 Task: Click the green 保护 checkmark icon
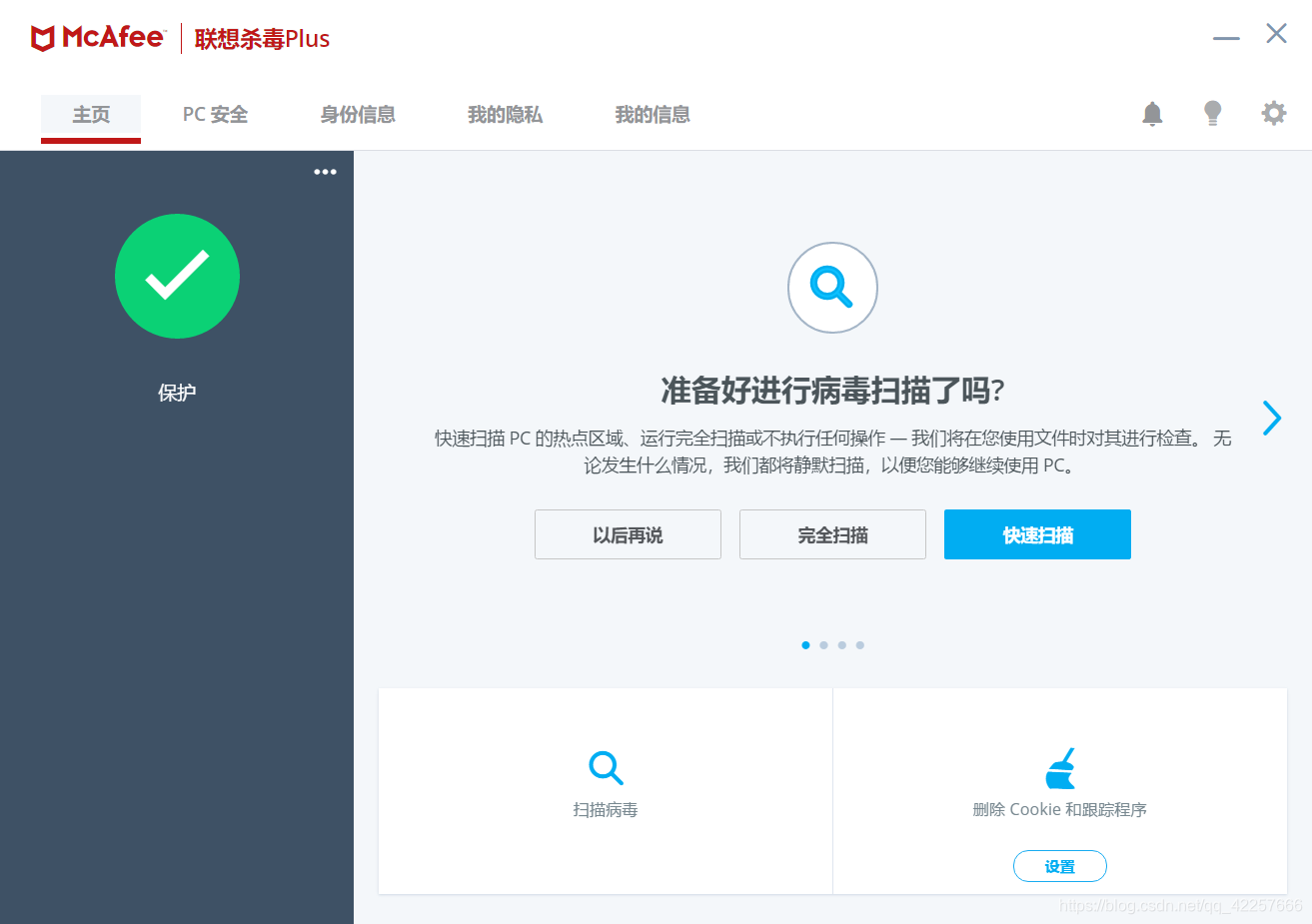[177, 276]
